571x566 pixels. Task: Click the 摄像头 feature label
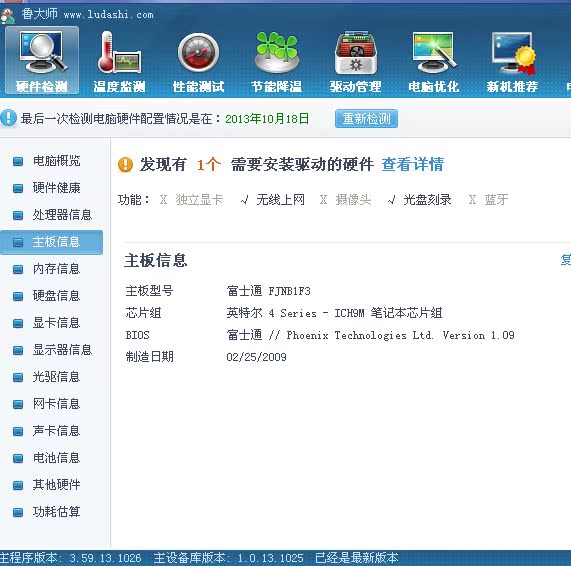coord(354,200)
